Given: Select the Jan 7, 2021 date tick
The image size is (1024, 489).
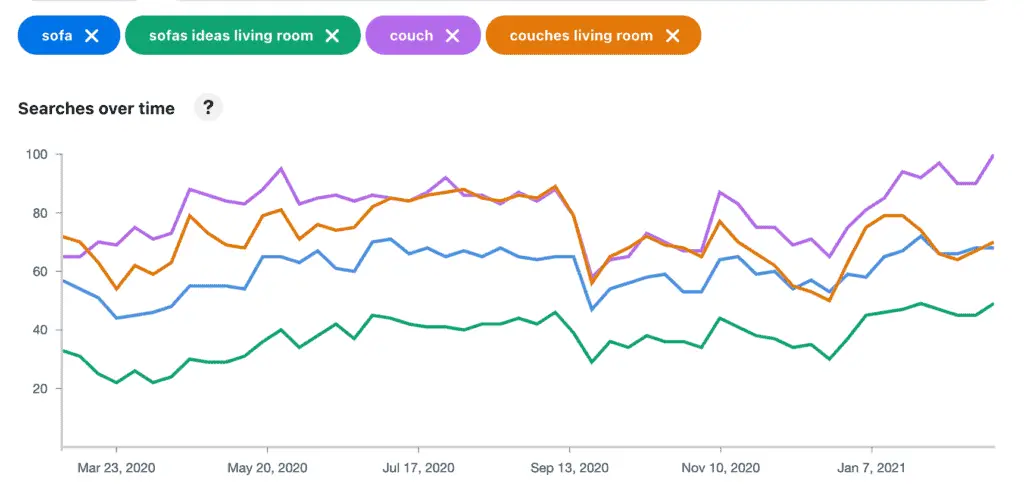Looking at the screenshot, I should coord(872,468).
